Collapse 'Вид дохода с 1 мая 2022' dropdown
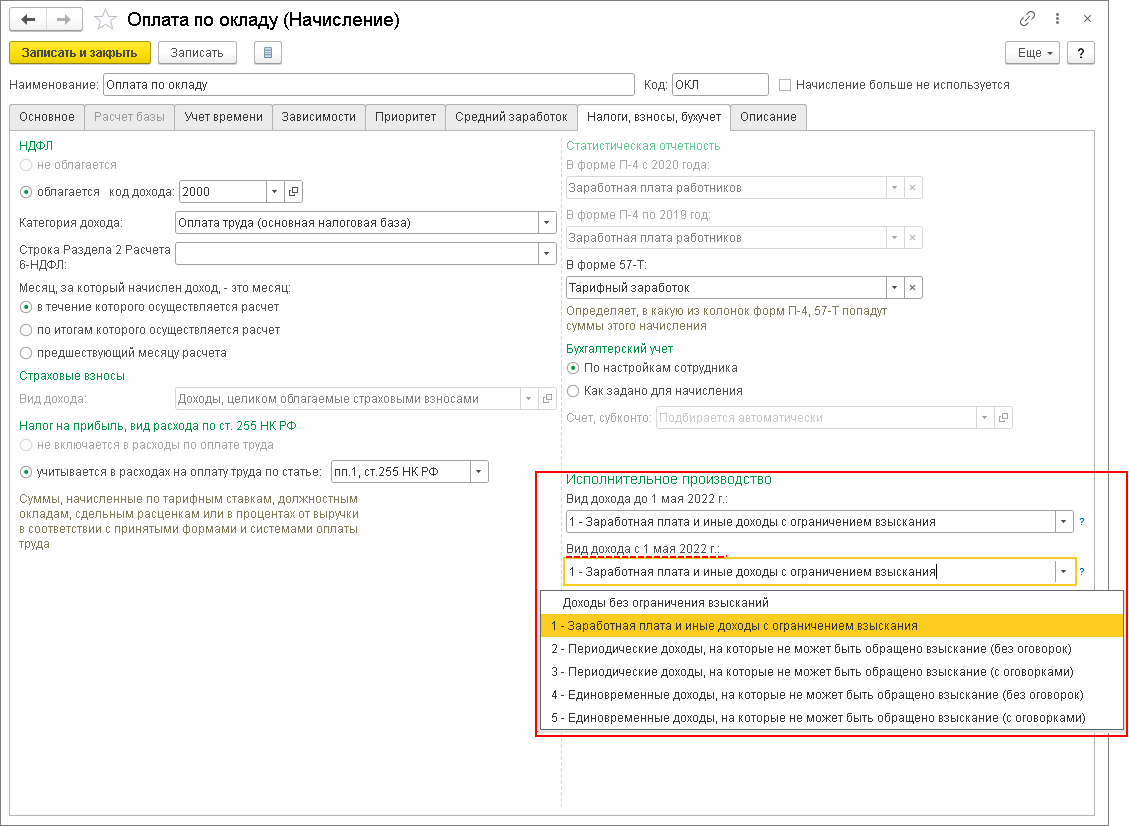This screenshot has height=826, width=1129. point(1063,571)
